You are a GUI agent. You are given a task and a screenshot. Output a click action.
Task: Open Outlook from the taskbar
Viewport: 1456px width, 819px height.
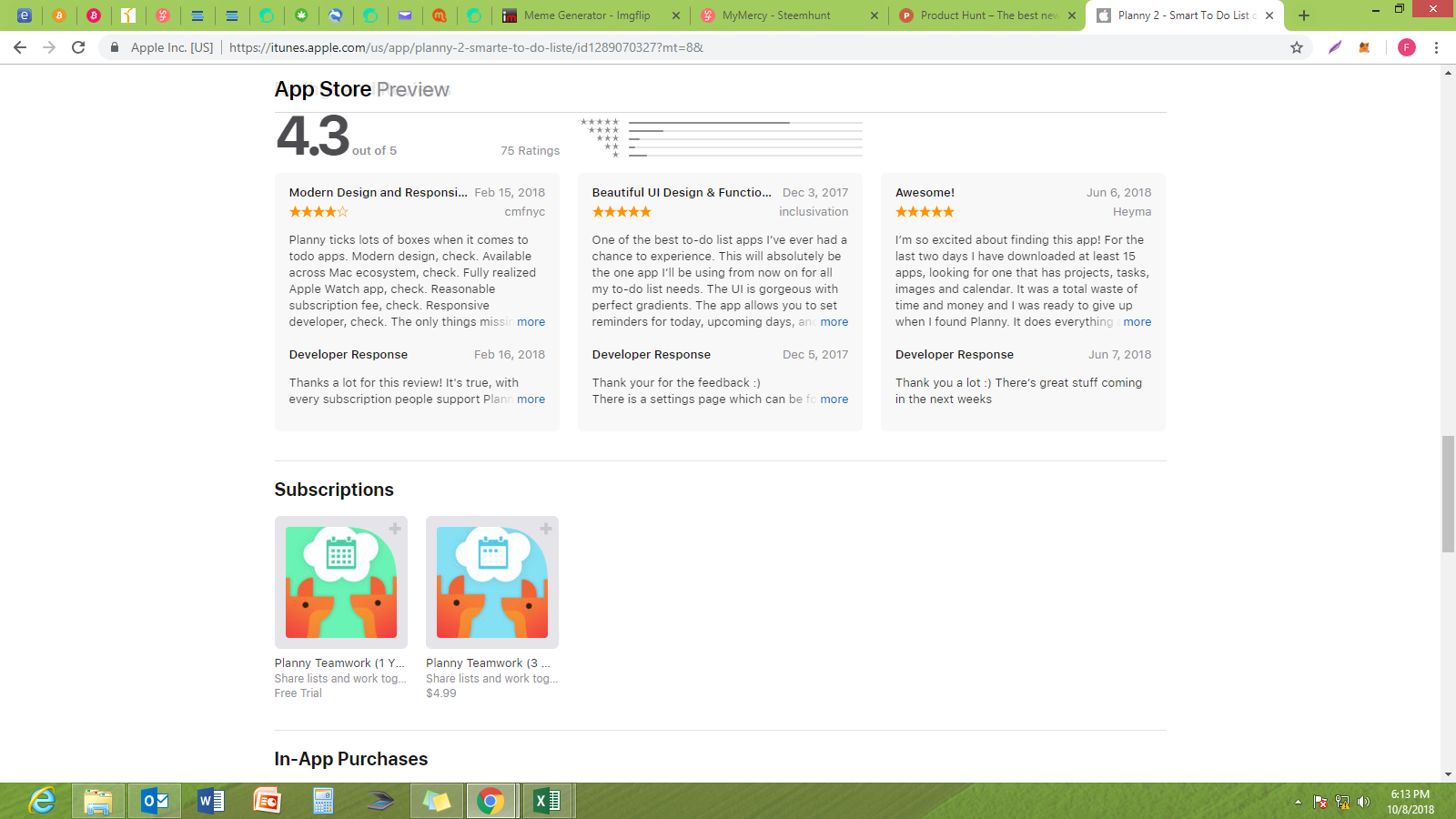(155, 801)
